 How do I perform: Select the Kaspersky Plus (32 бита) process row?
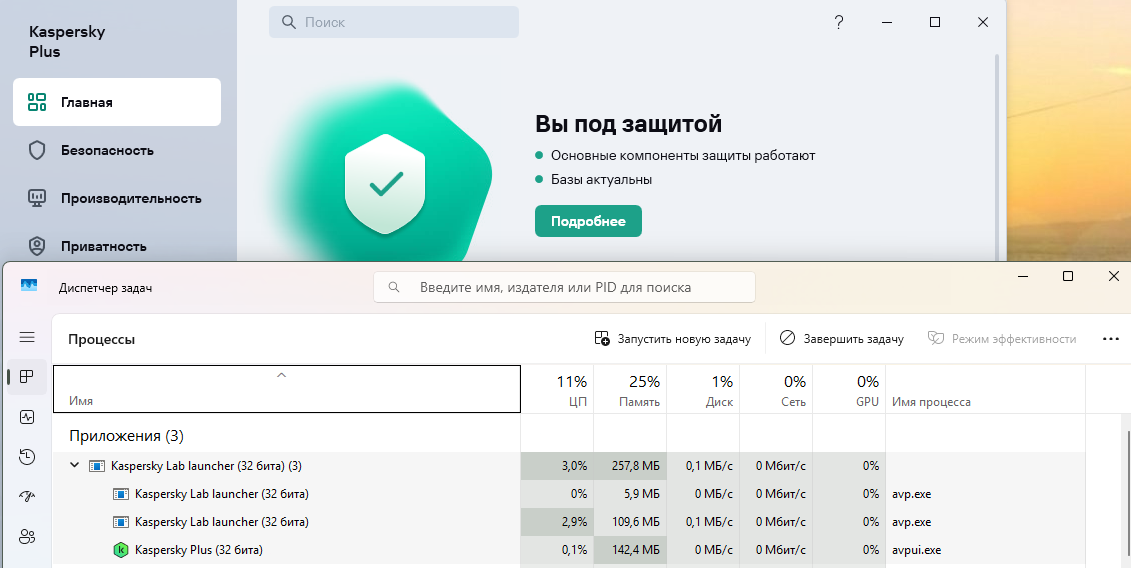[x=568, y=550]
